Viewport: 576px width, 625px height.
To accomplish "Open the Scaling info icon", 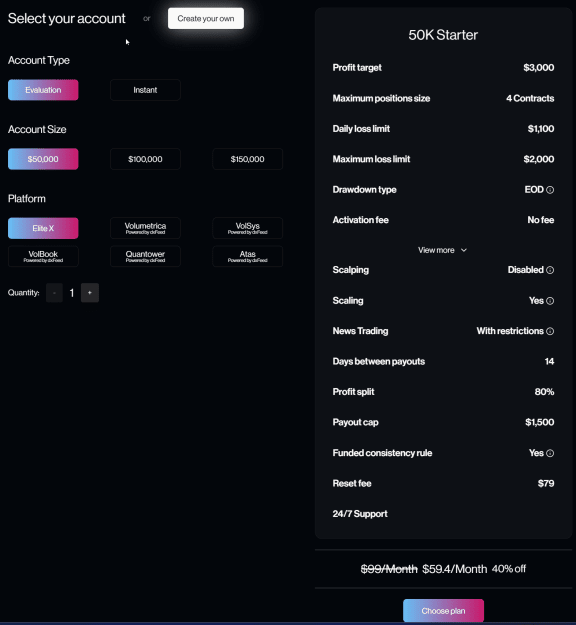I will pos(550,301).
